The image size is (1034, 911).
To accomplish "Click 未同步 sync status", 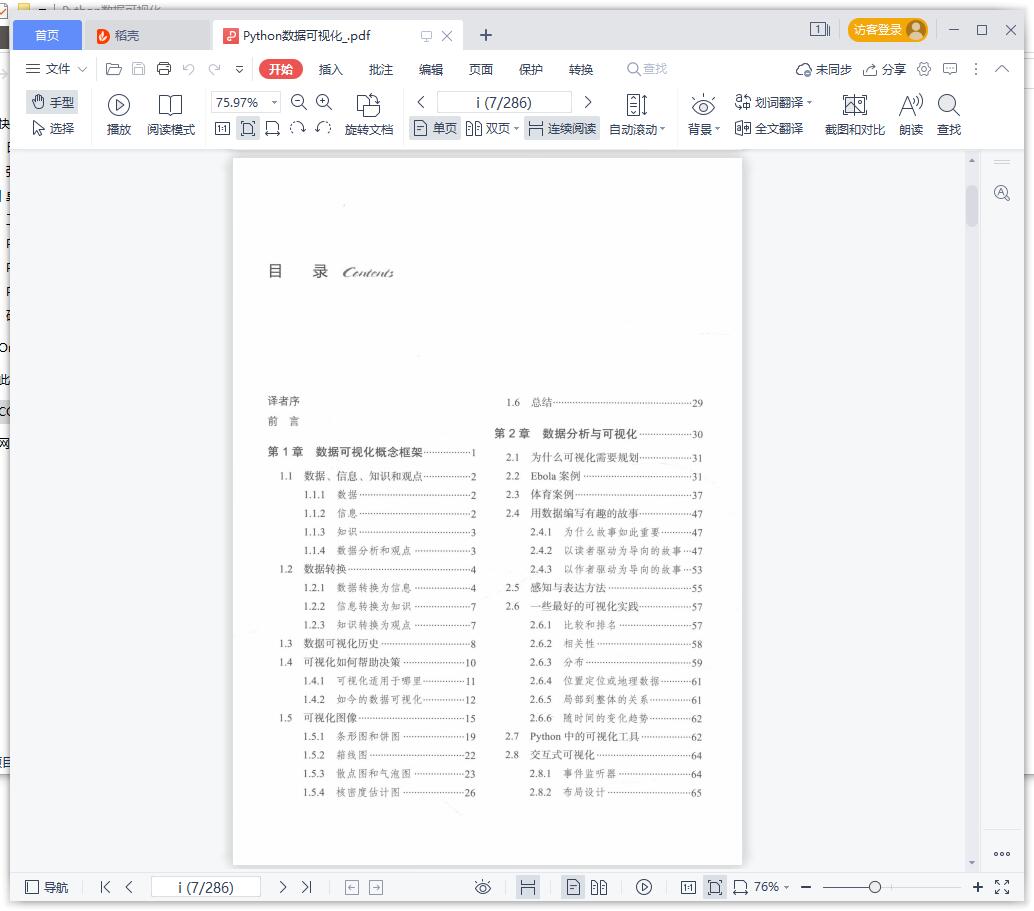I will click(x=824, y=69).
